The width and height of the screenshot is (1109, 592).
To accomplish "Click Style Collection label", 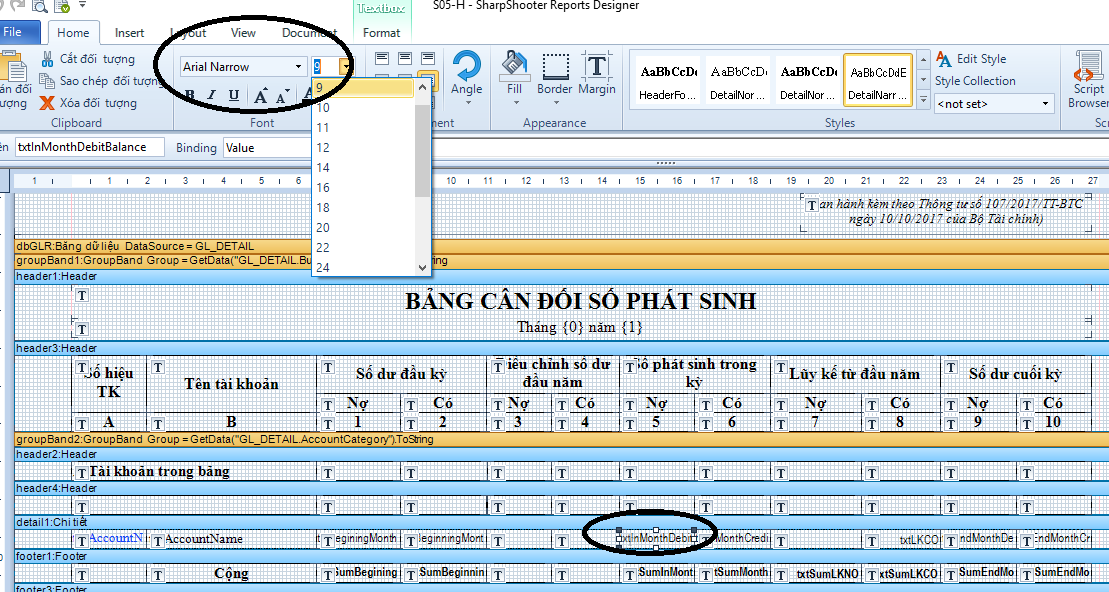I will click(975, 81).
